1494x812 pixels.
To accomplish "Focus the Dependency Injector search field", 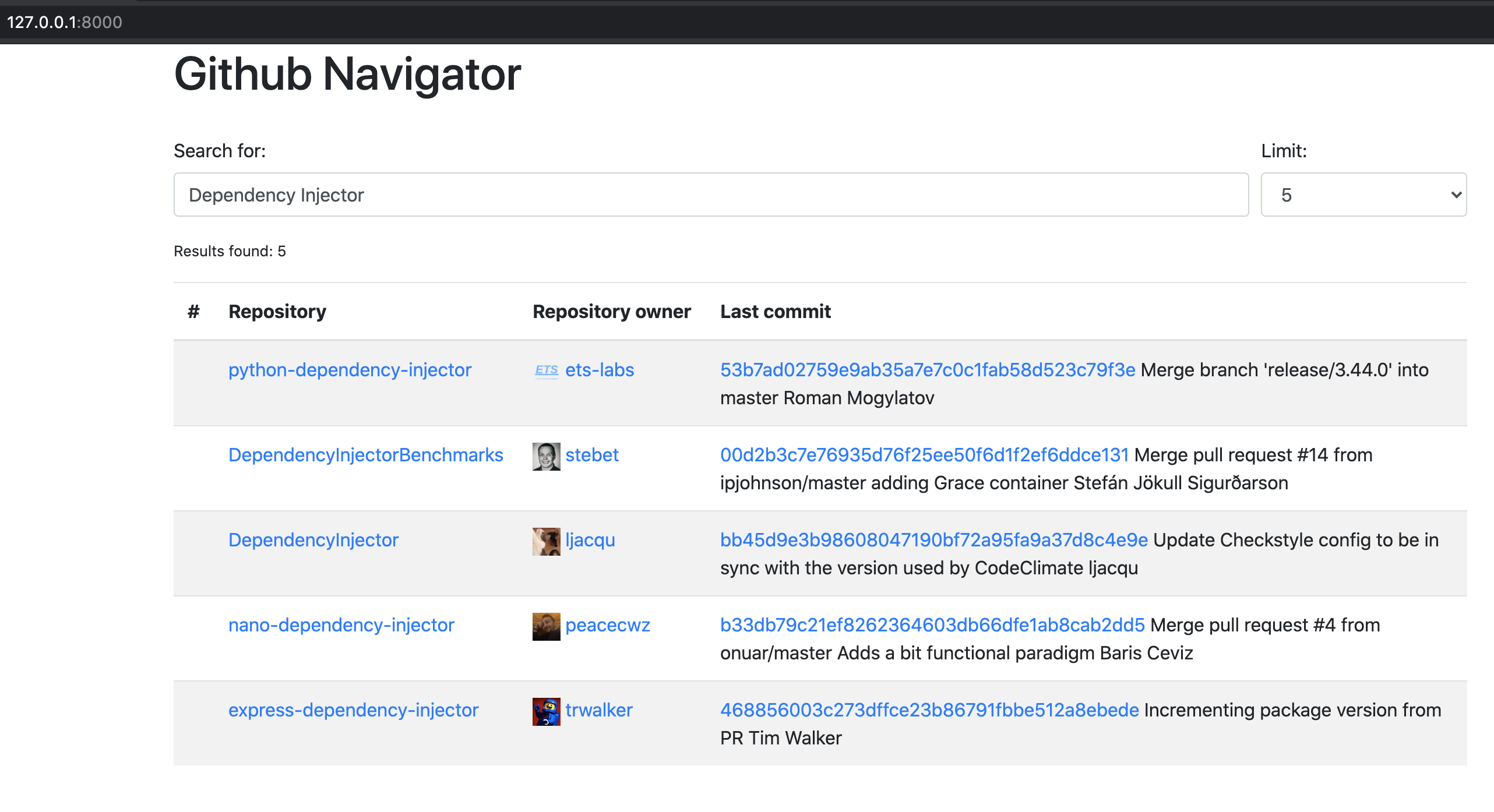I will coord(710,195).
